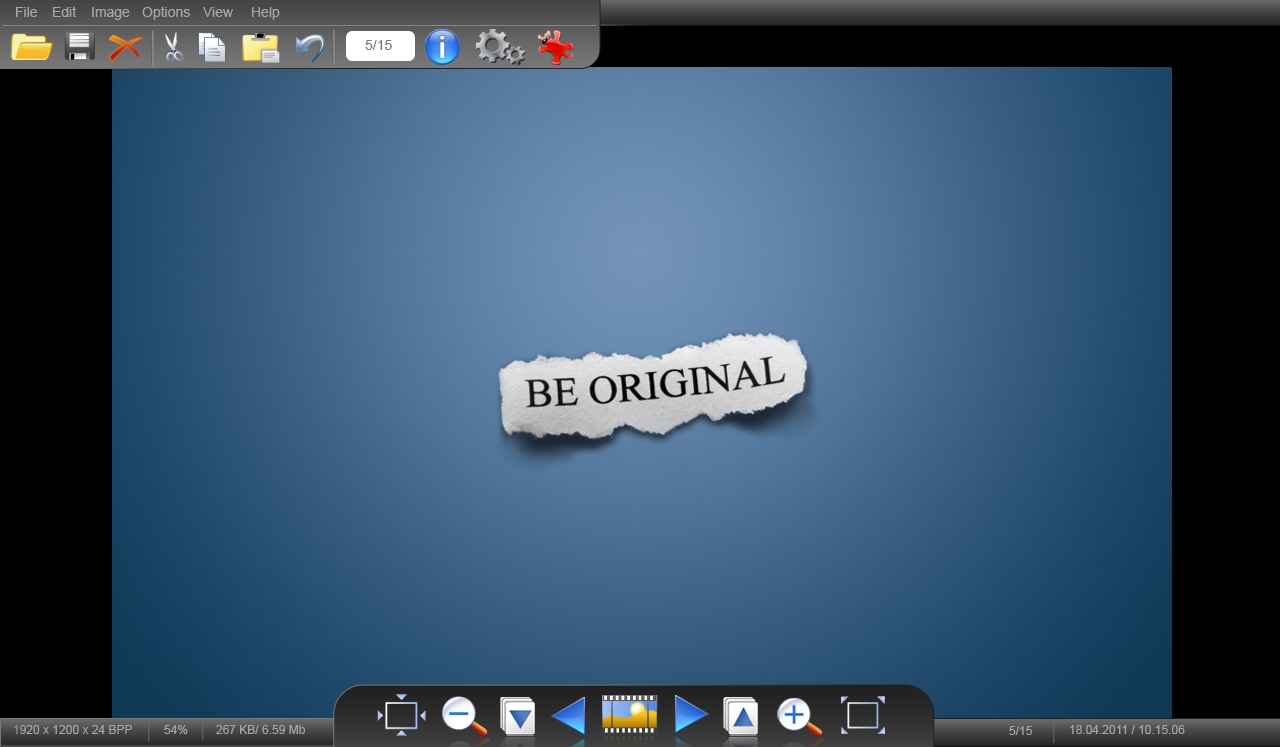1280x747 pixels.
Task: Paste from clipboard using the clipboard icon
Action: pyautogui.click(x=261, y=47)
